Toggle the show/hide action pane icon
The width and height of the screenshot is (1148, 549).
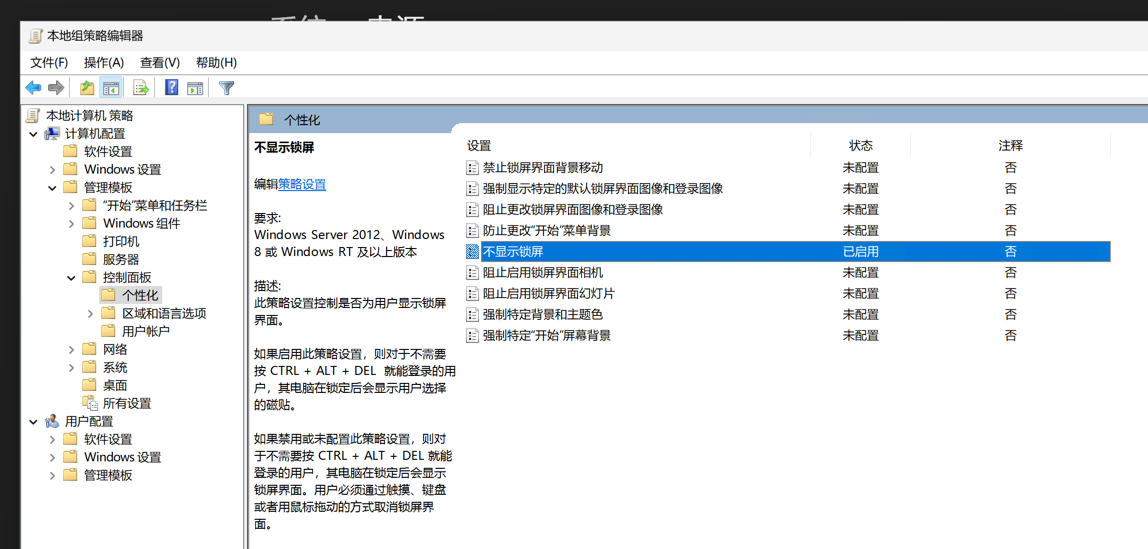(x=195, y=88)
